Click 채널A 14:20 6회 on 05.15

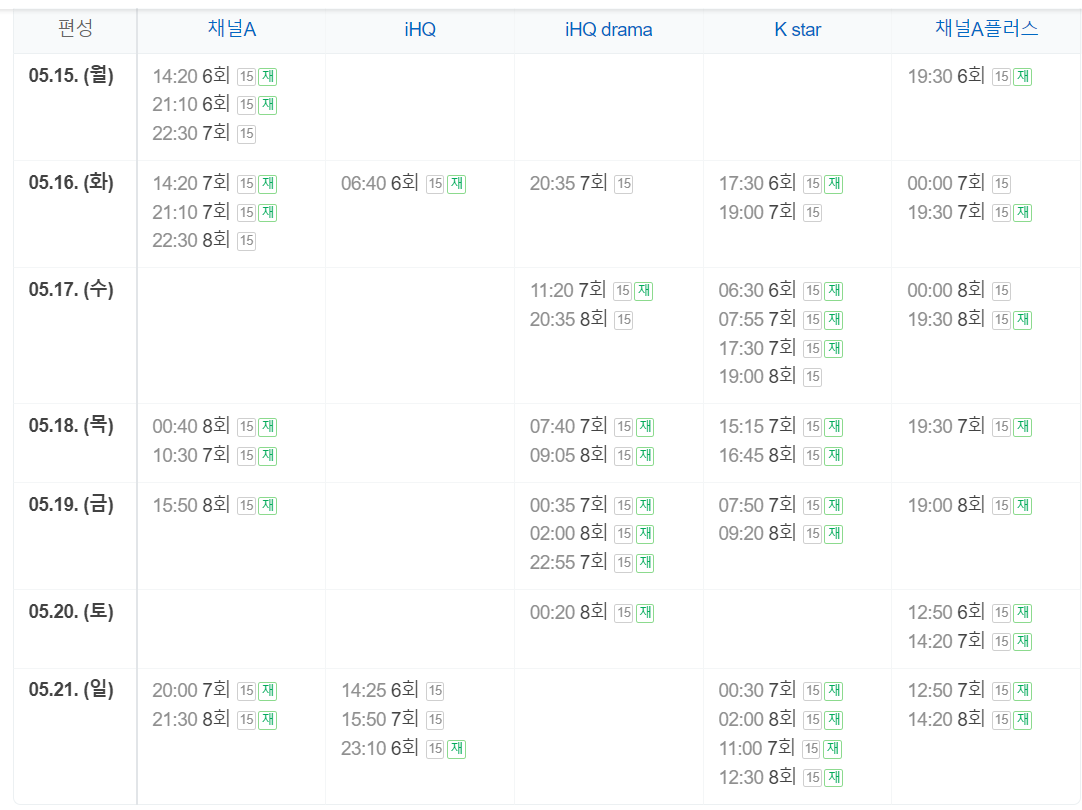click(x=191, y=76)
